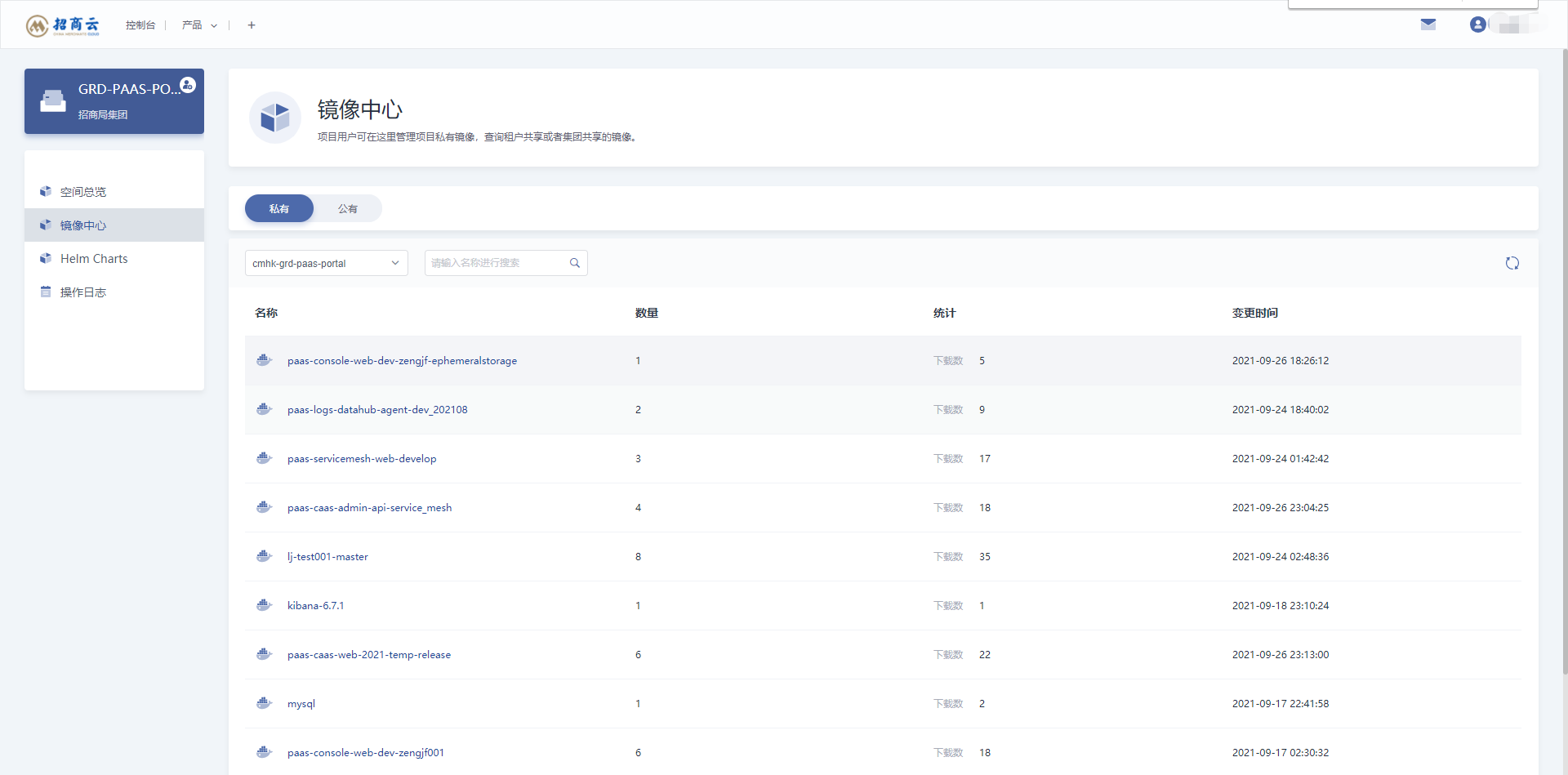1568x775 pixels.
Task: Open the mysql image link
Action: pyautogui.click(x=301, y=703)
